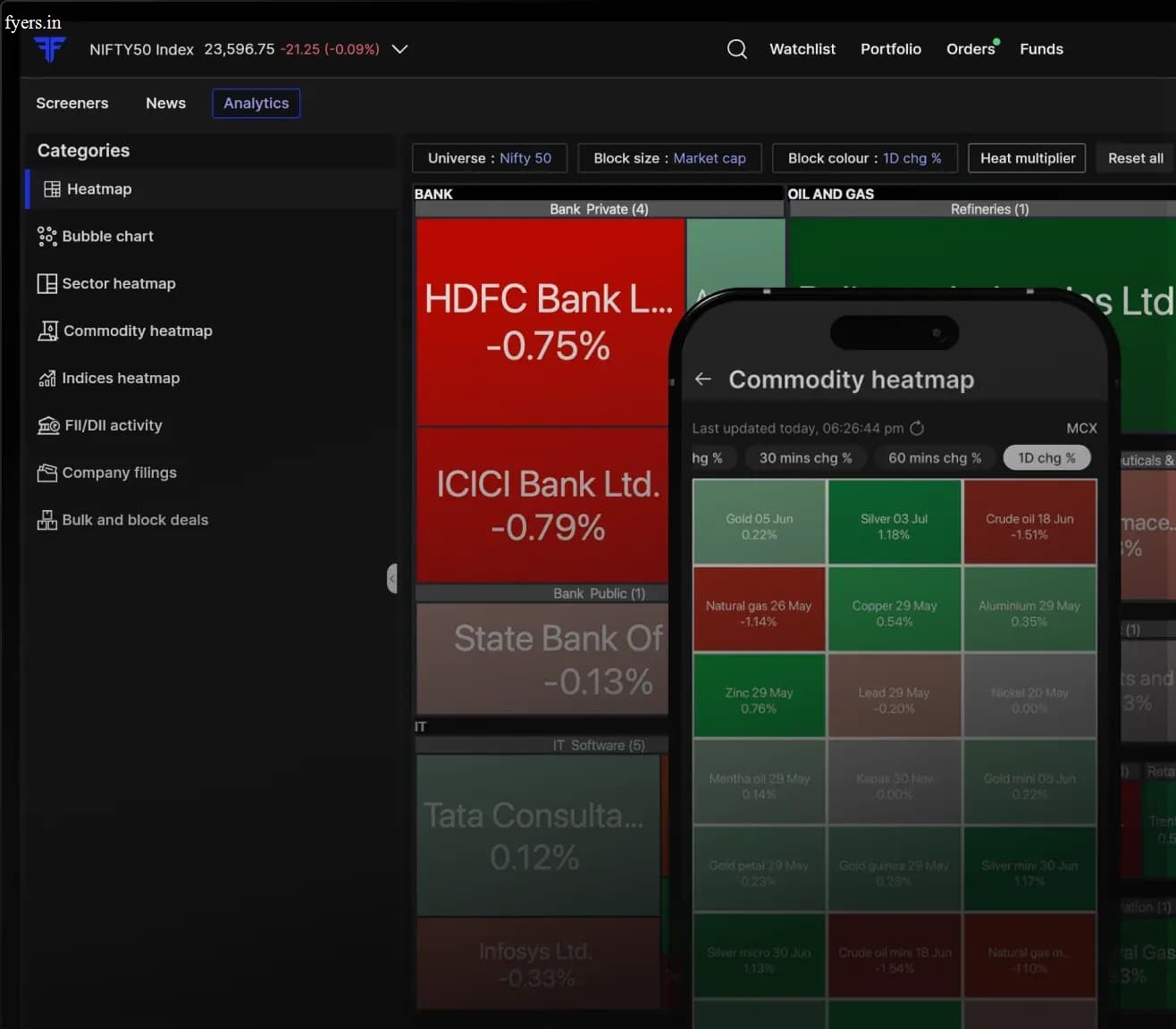Image resolution: width=1176 pixels, height=1029 pixels.
Task: Click the Sector heatmap icon
Action: tap(47, 284)
